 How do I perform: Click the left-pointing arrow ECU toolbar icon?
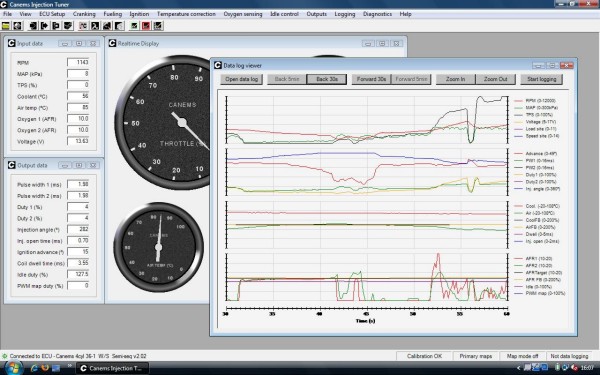[33, 26]
